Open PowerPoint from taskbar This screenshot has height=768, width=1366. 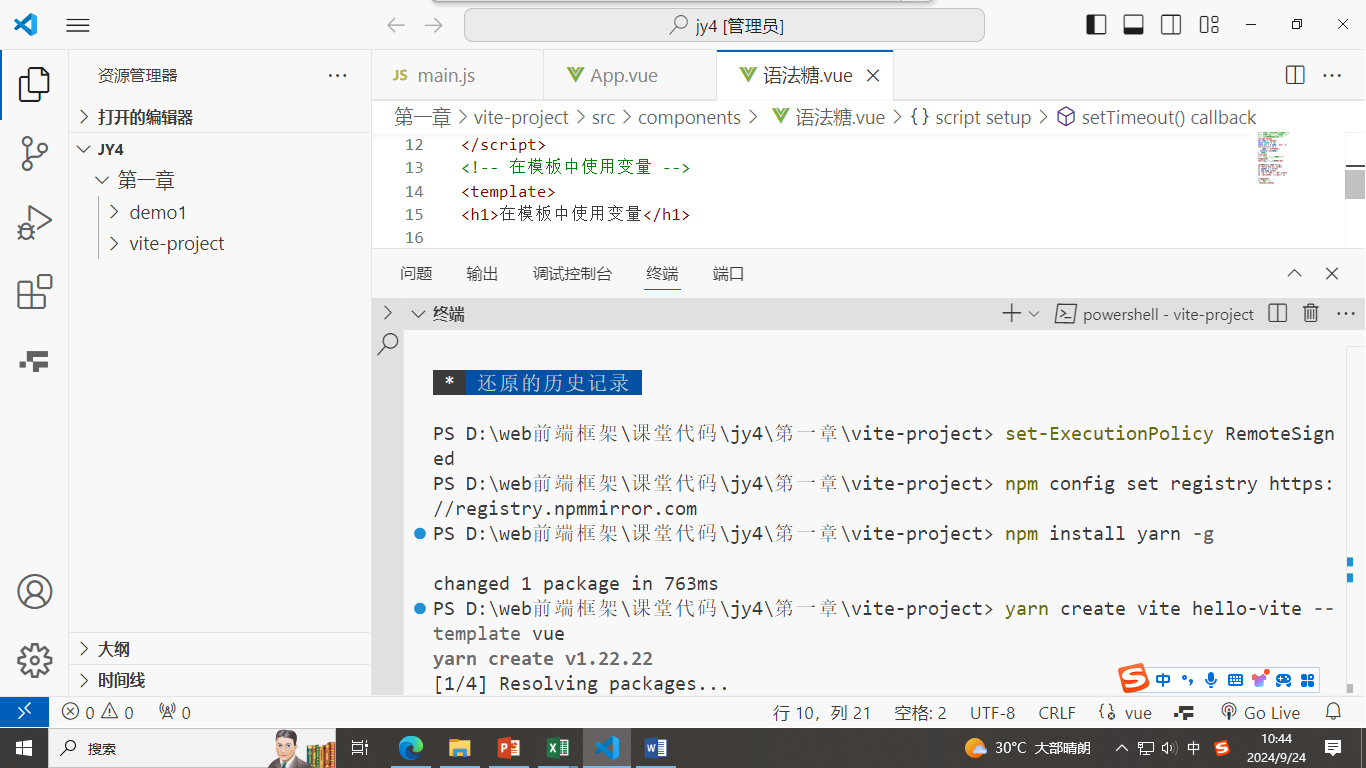(510, 747)
